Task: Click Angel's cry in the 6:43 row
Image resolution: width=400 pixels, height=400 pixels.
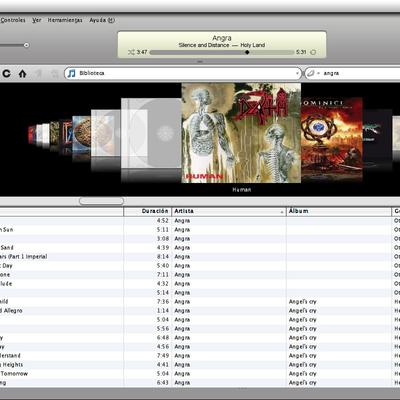Action: pyautogui.click(x=302, y=383)
